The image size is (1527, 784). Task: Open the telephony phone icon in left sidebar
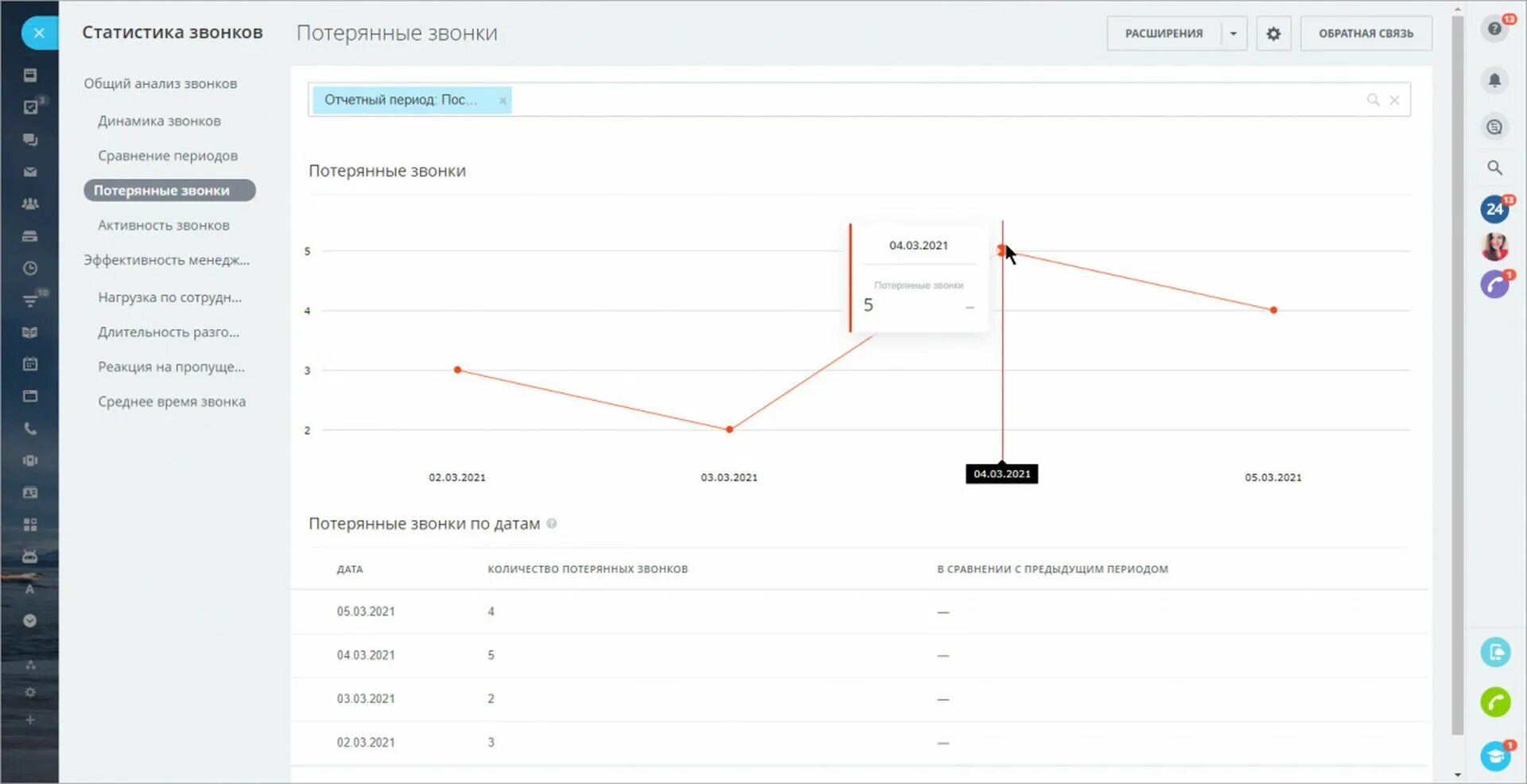coord(30,429)
